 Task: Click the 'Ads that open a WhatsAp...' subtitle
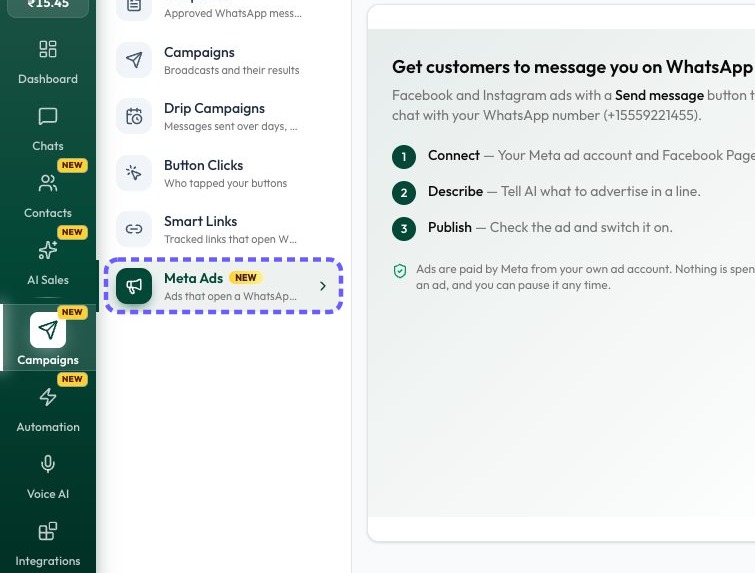(230, 296)
